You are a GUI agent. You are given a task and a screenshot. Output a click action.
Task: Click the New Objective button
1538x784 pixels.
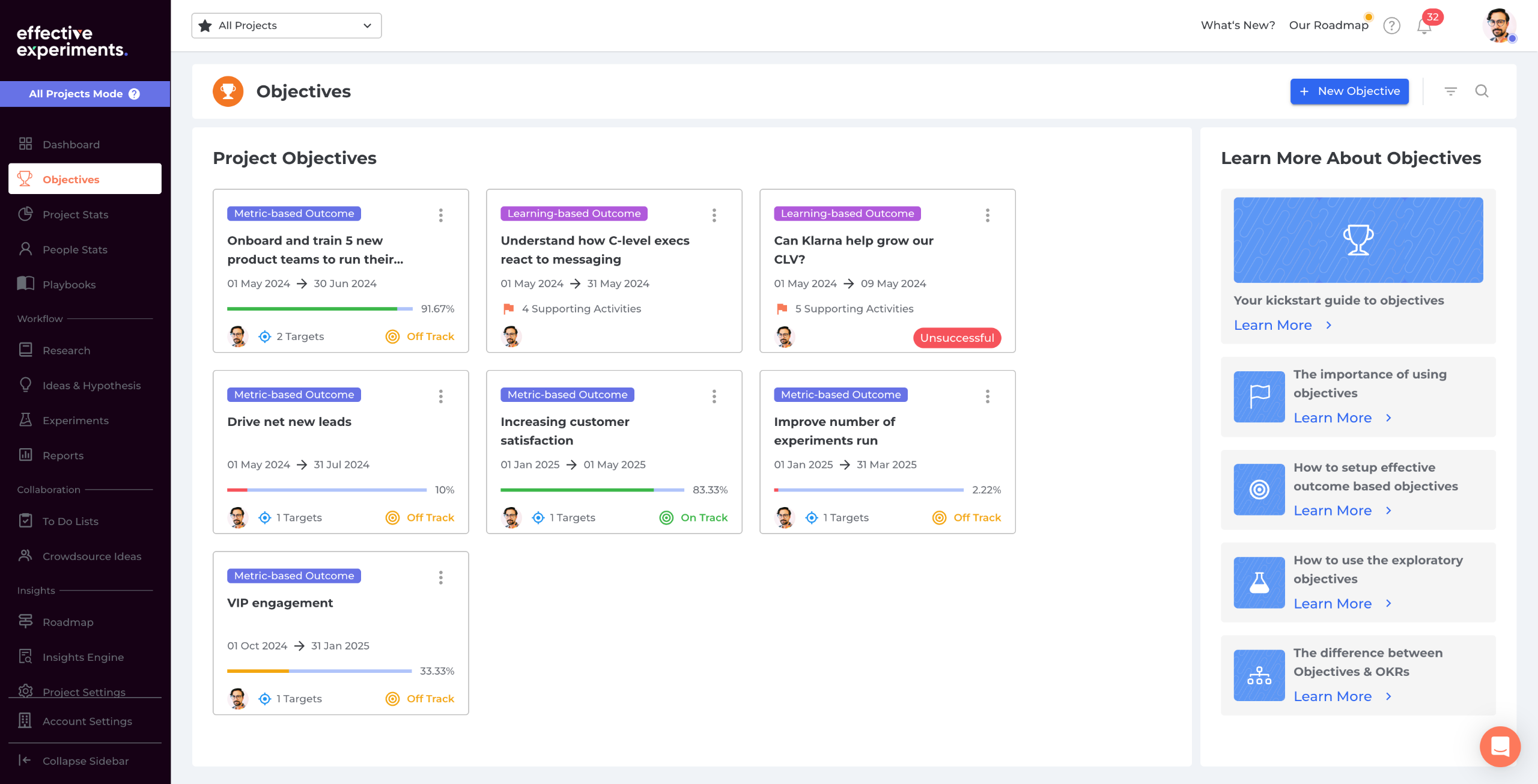[1349, 91]
